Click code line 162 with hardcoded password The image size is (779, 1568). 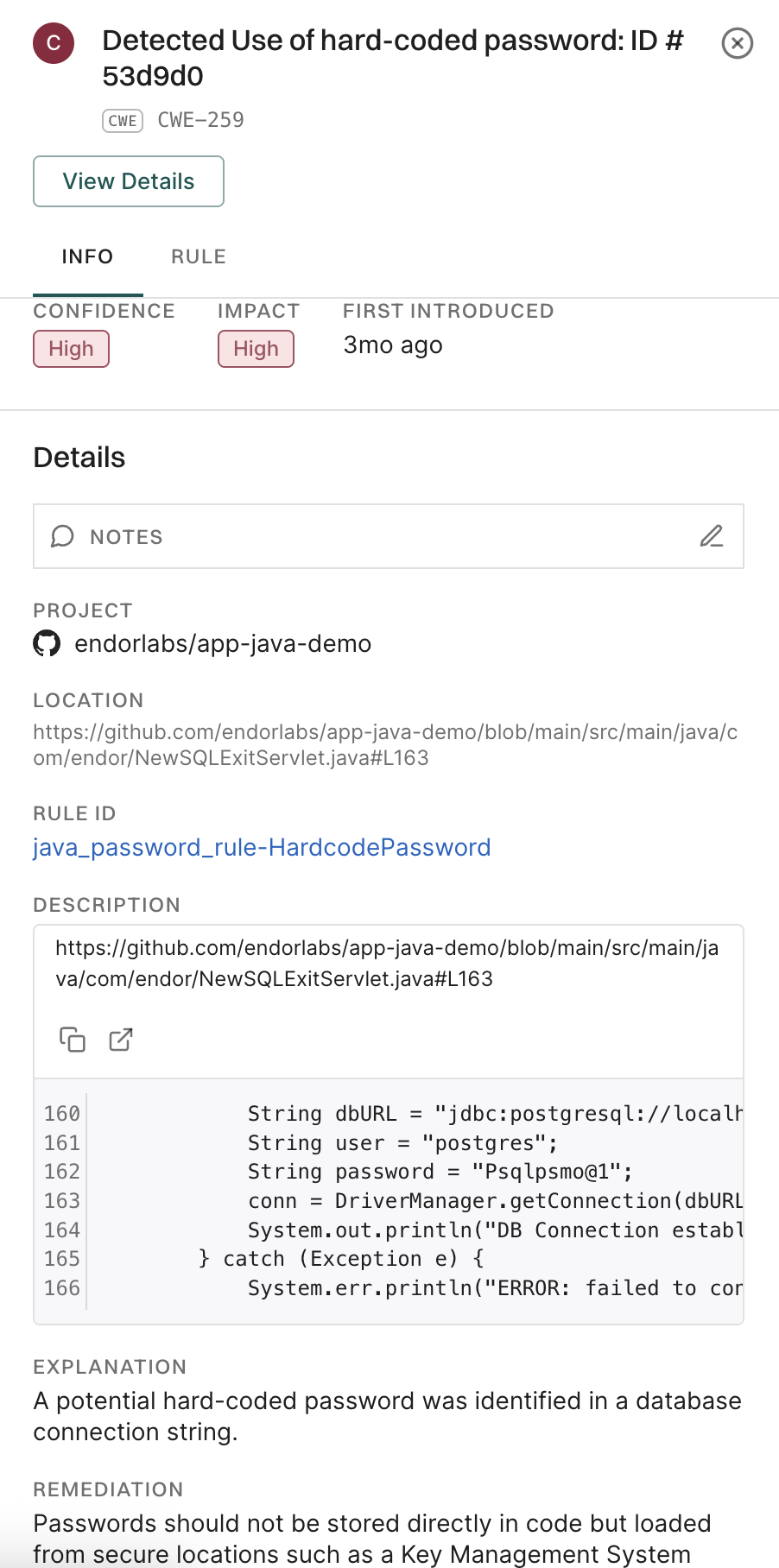[440, 1172]
